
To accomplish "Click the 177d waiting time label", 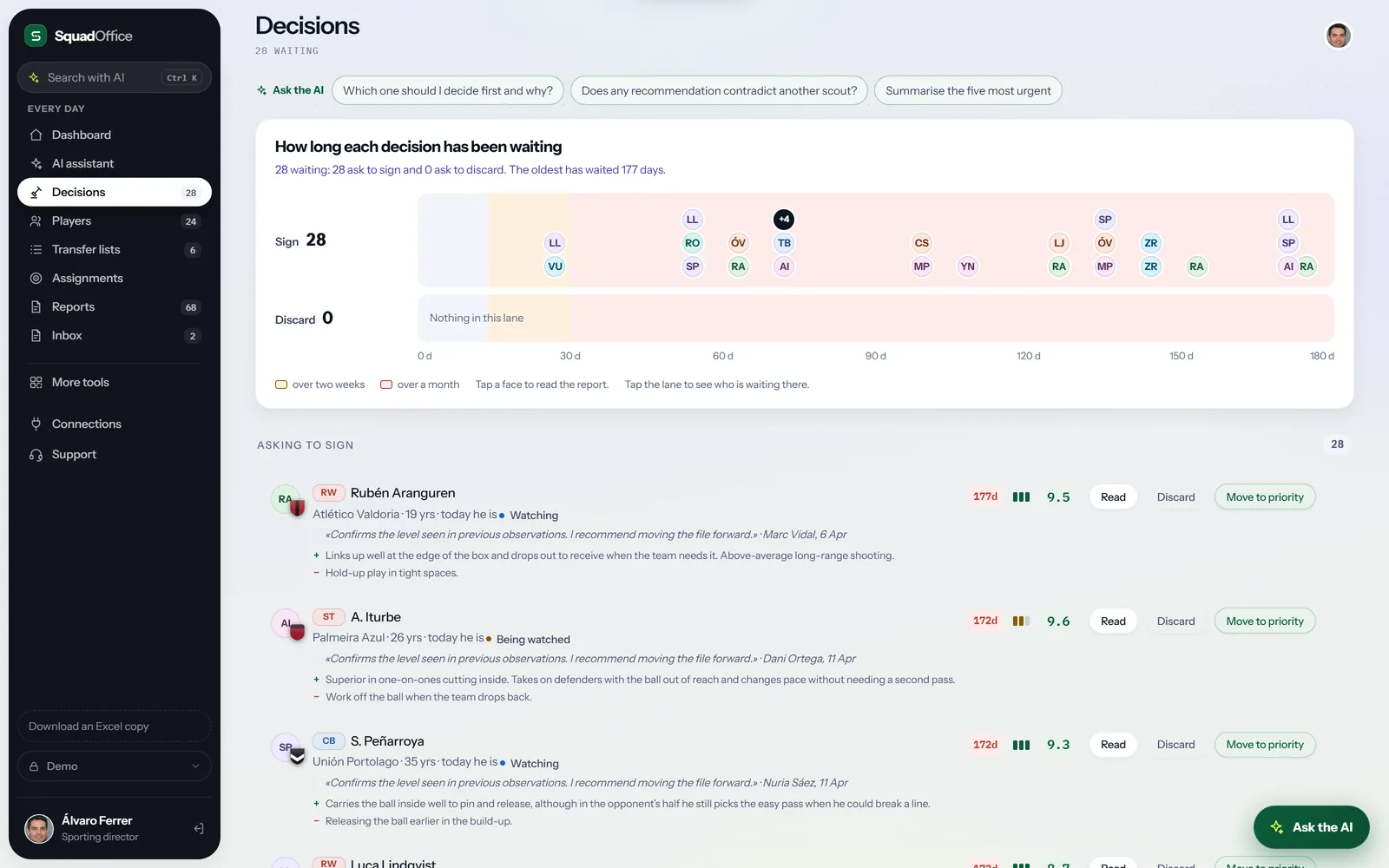I will (x=985, y=496).
